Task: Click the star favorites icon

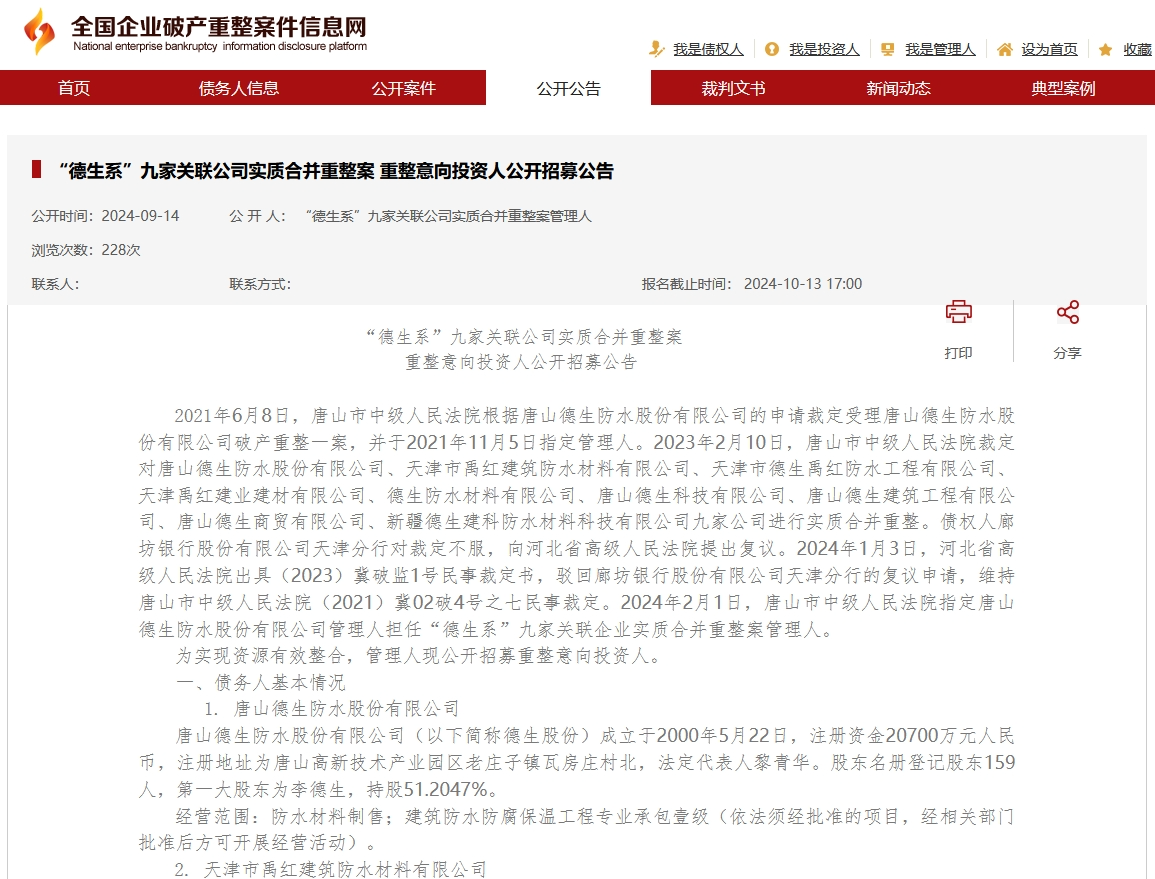Action: pyautogui.click(x=1105, y=49)
